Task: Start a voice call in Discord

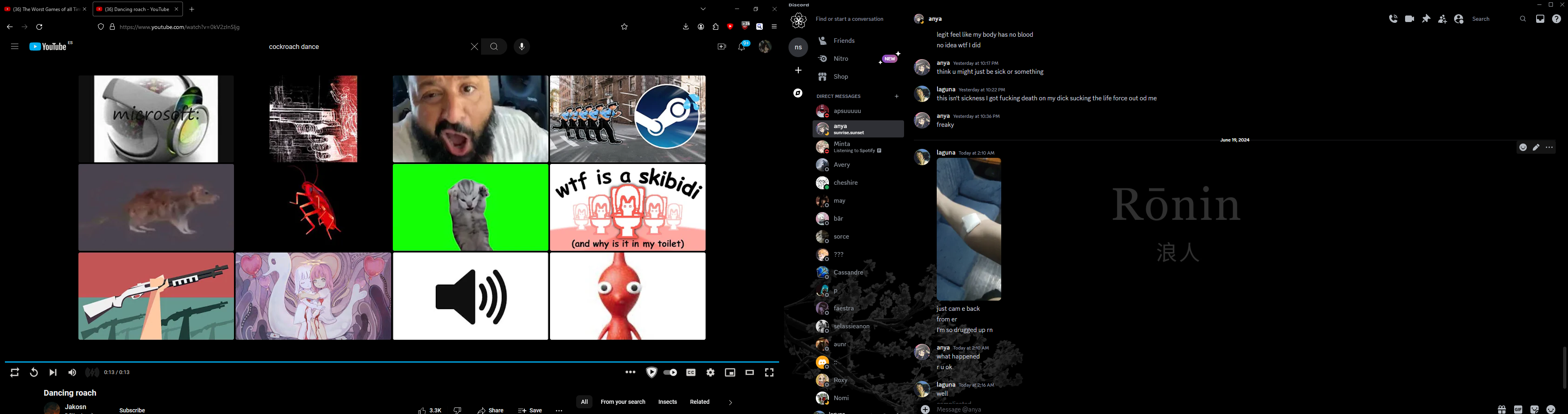Action: [x=1393, y=20]
